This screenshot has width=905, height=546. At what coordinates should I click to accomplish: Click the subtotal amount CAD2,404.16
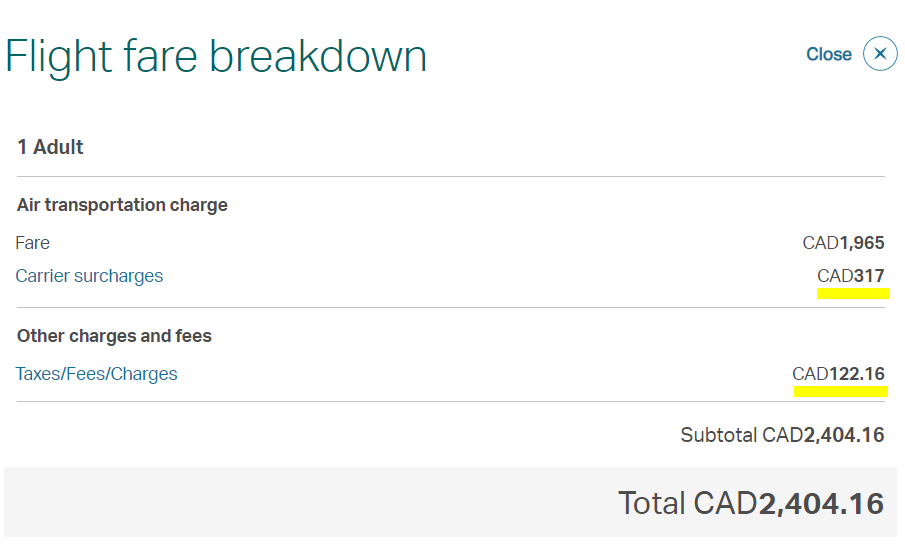823,435
